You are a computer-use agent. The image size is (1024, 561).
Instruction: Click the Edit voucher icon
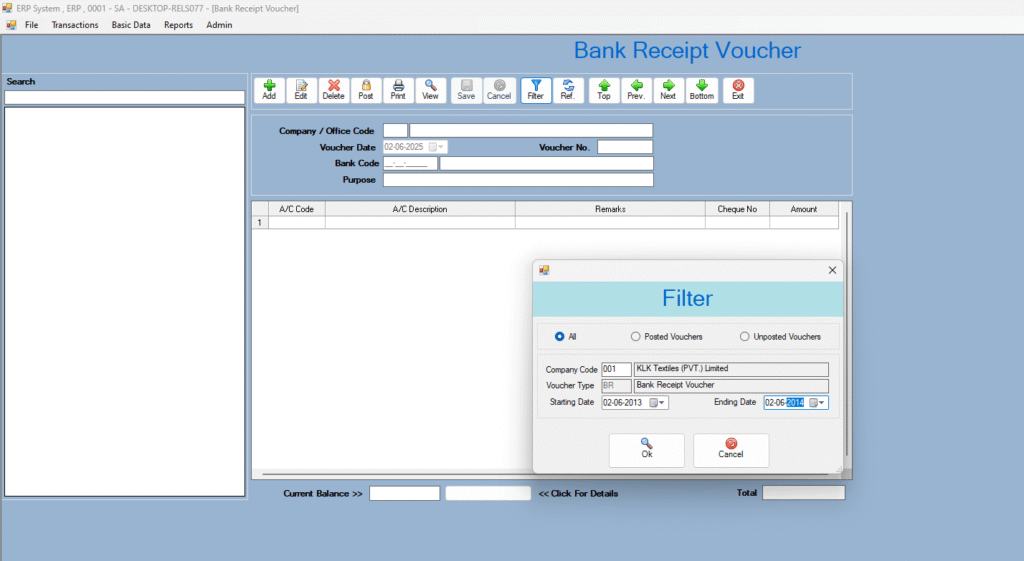[301, 90]
